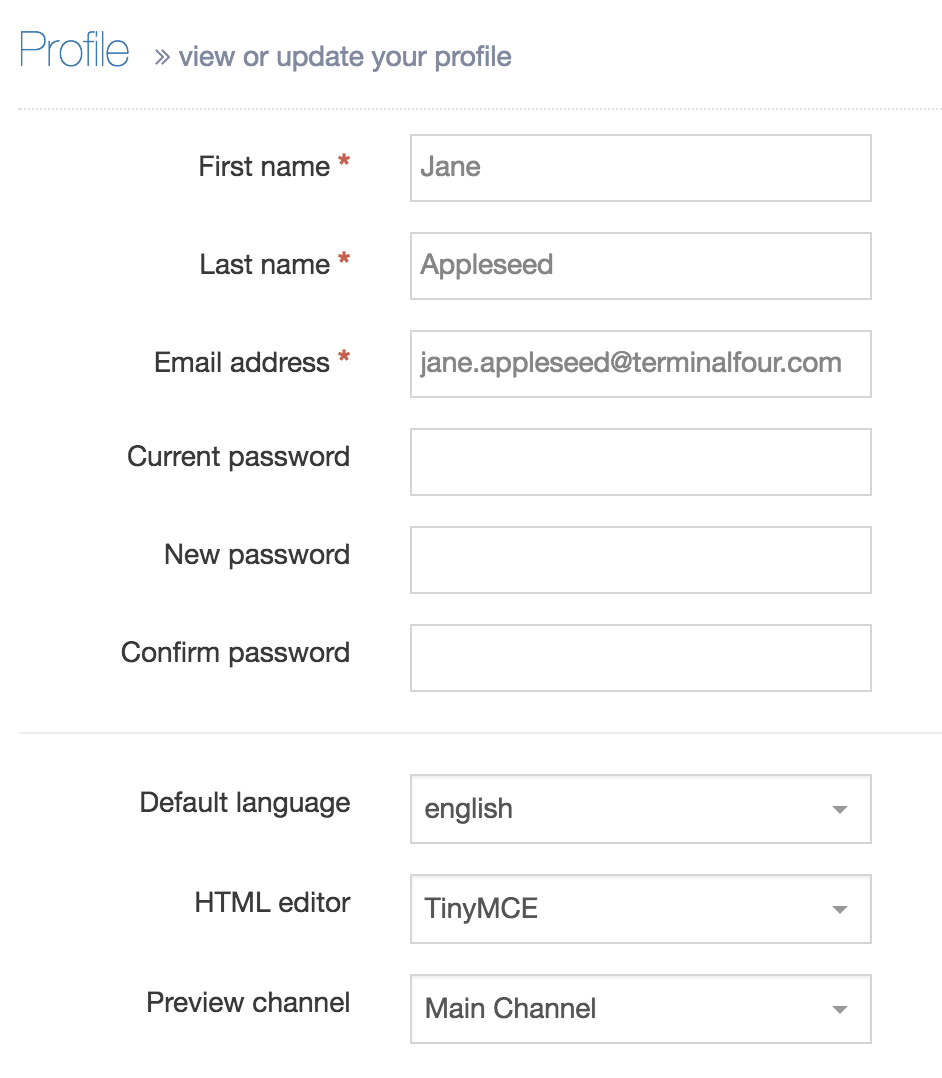Click the arrow icon beside english
This screenshot has width=942, height=1078.
click(x=840, y=809)
